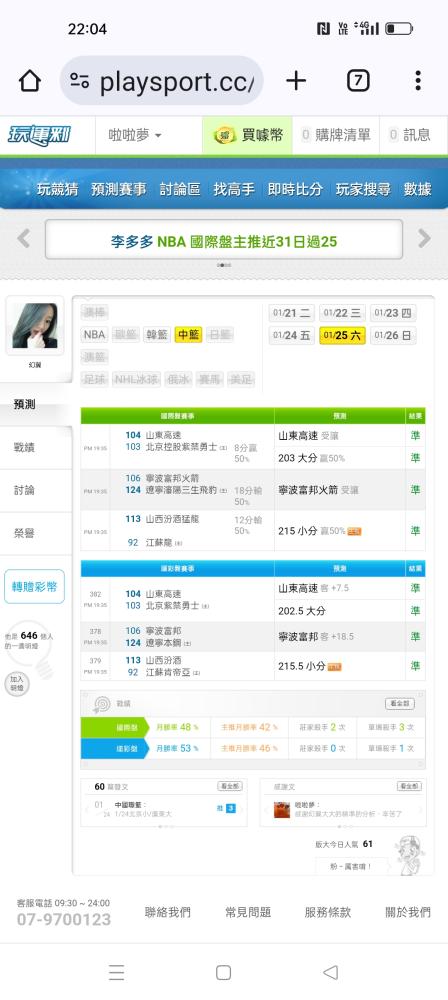This screenshot has width=448, height=1000.
Task: Open 訊息 messages
Action: click(x=409, y=135)
